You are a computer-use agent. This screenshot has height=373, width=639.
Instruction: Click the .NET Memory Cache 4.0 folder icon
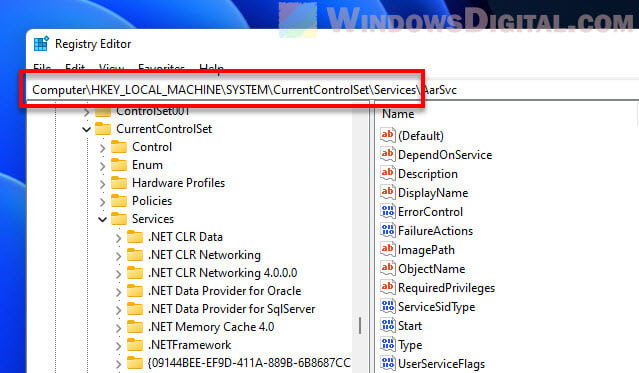[x=135, y=327]
